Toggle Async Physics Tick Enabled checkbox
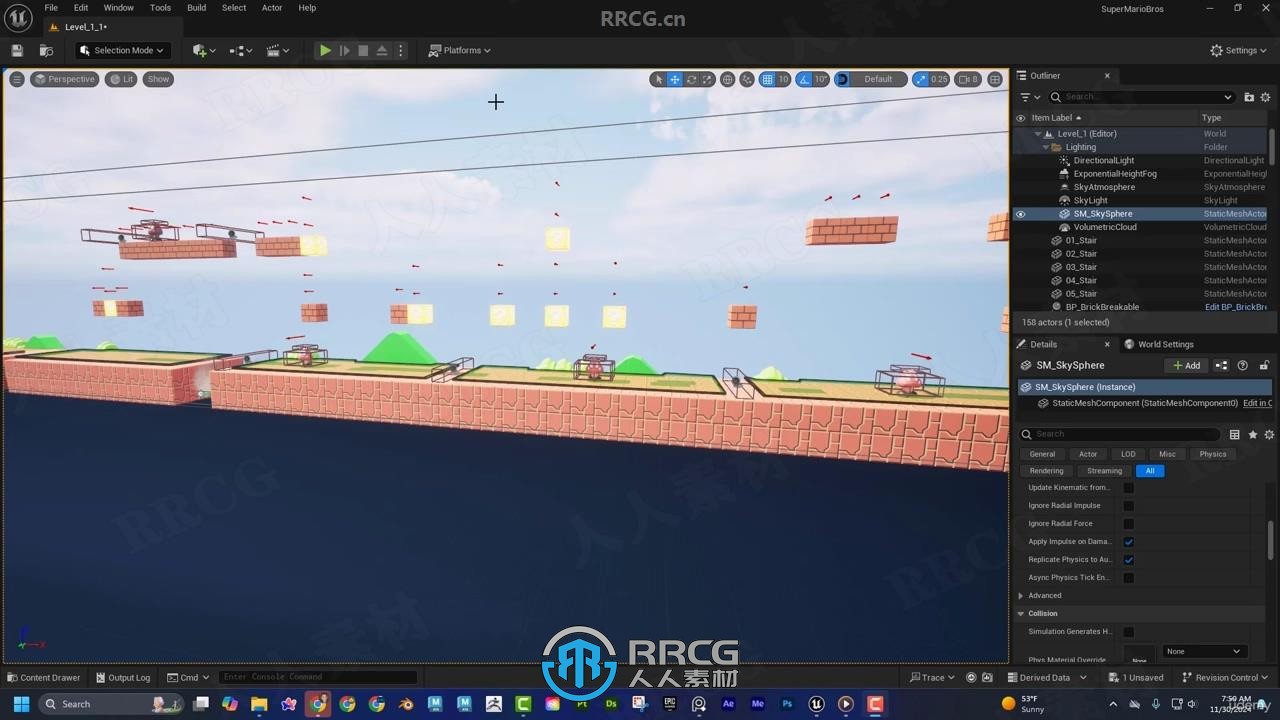Screen dimensions: 1280x720 [1128, 578]
